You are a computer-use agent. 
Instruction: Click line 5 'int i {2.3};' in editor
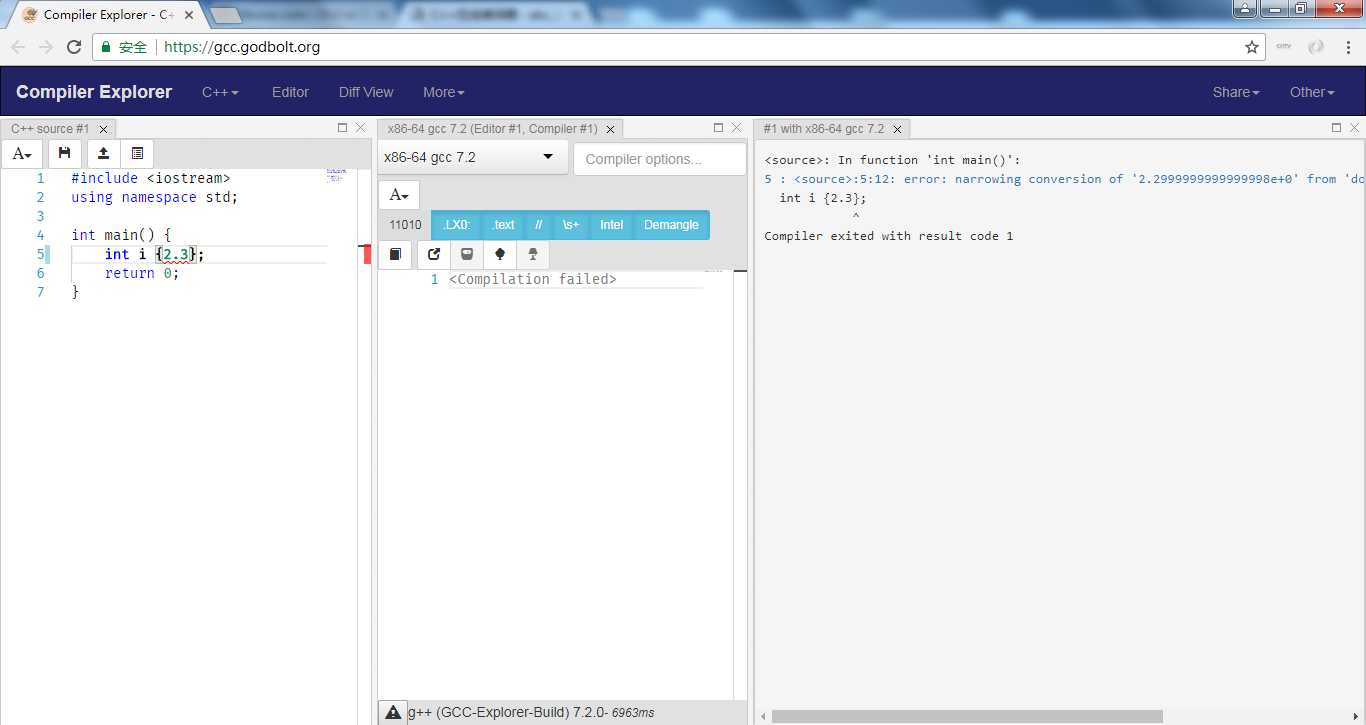[x=155, y=254]
